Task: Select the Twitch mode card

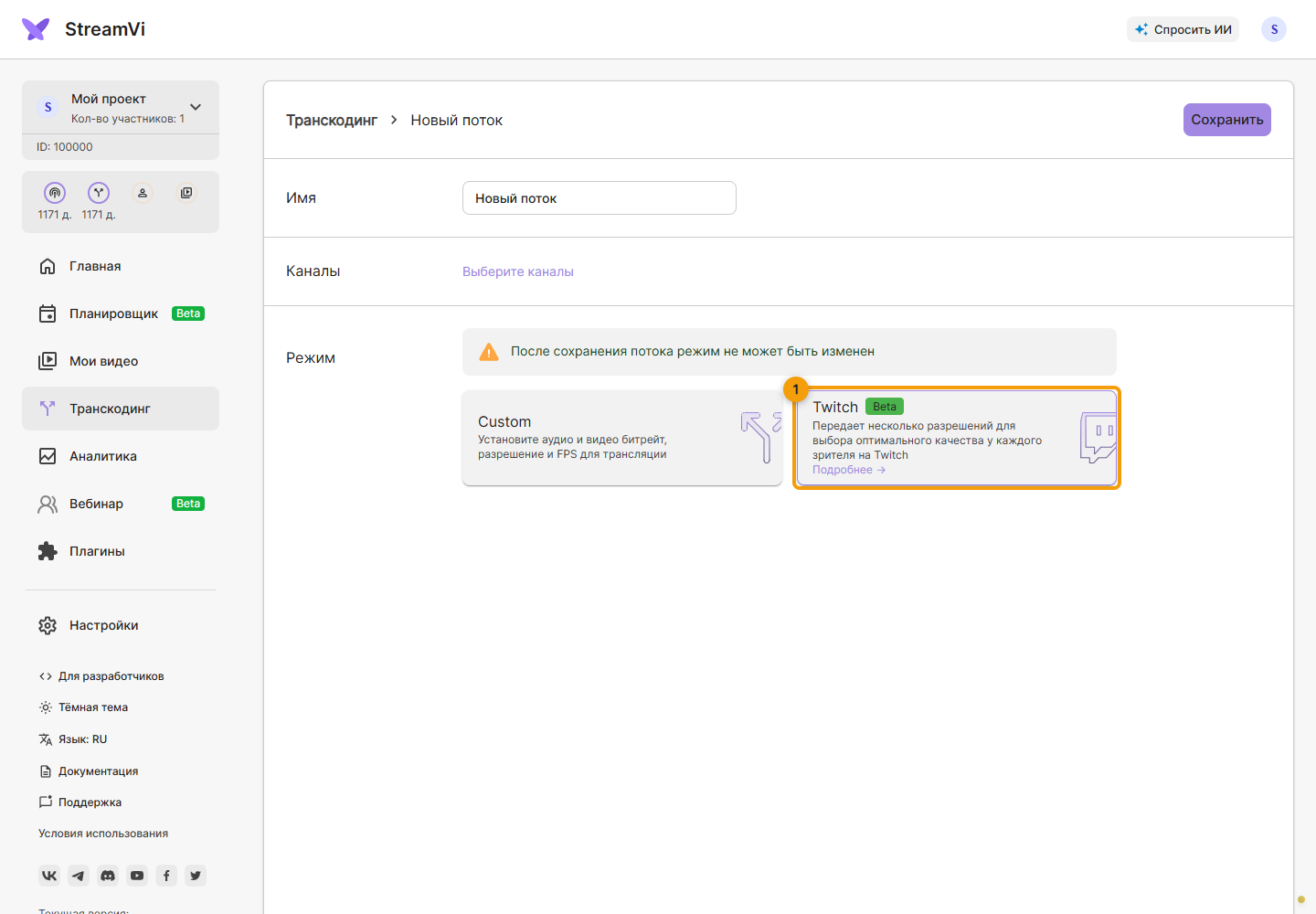Action: [957, 438]
